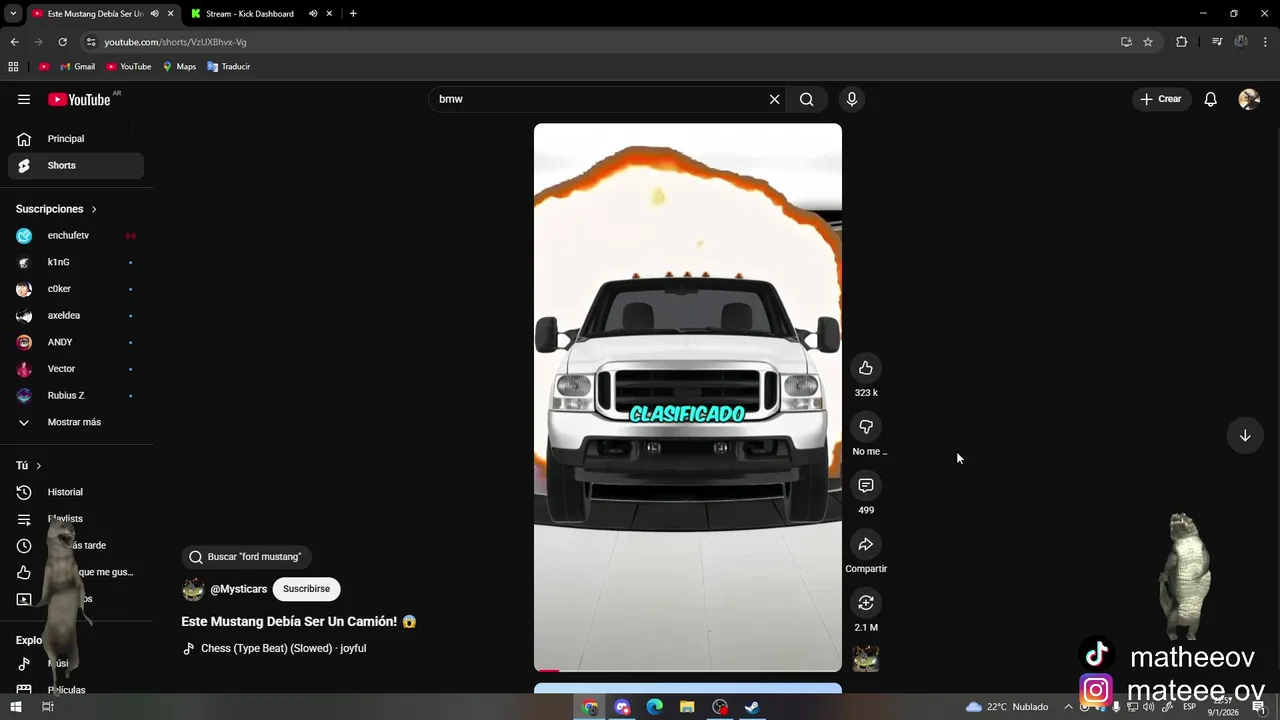This screenshot has height=720, width=1280.
Task: Open the Gmail bookmark
Action: click(77, 67)
